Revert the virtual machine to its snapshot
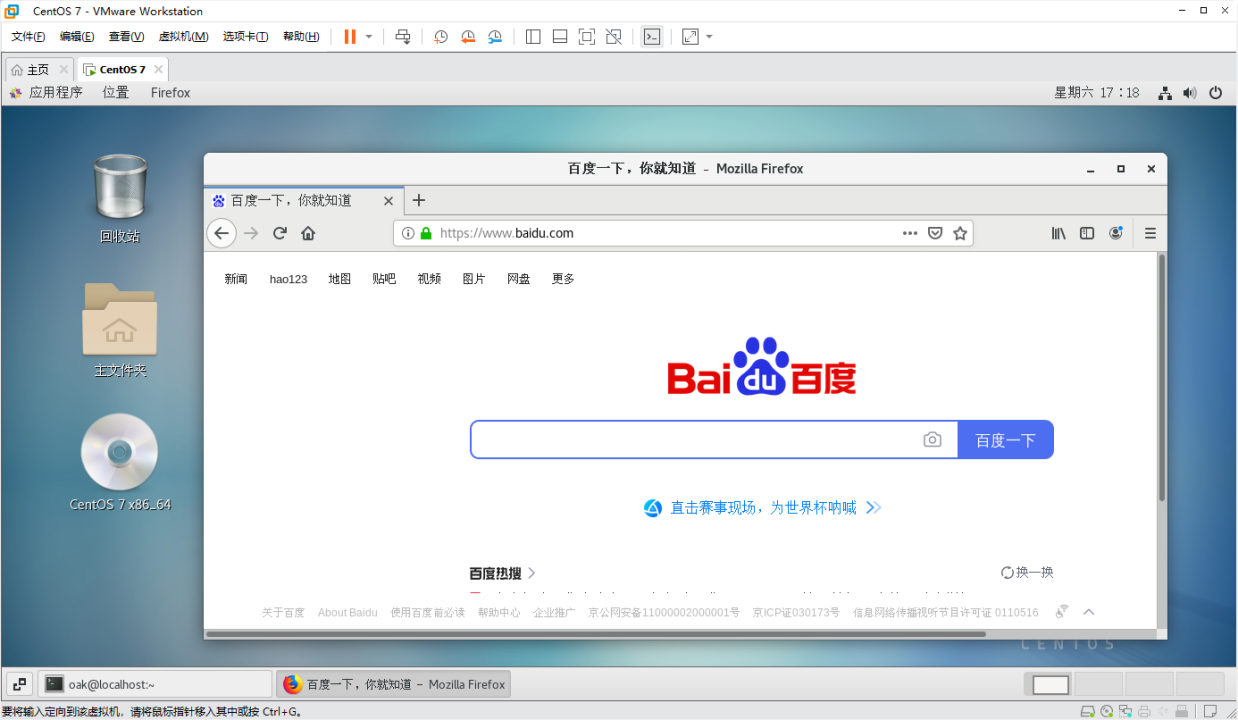The height and width of the screenshot is (720, 1238). [468, 36]
